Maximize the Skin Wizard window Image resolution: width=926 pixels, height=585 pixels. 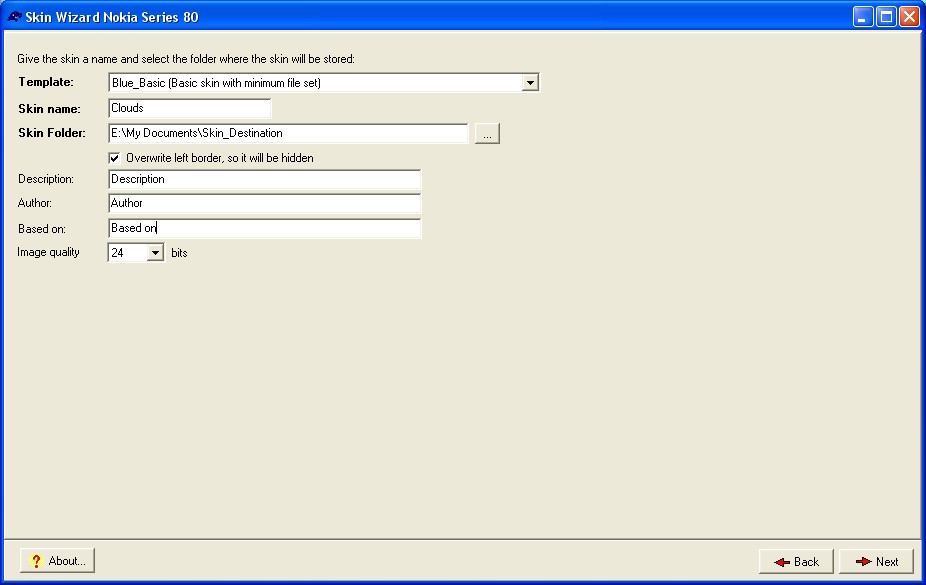pyautogui.click(x=886, y=17)
